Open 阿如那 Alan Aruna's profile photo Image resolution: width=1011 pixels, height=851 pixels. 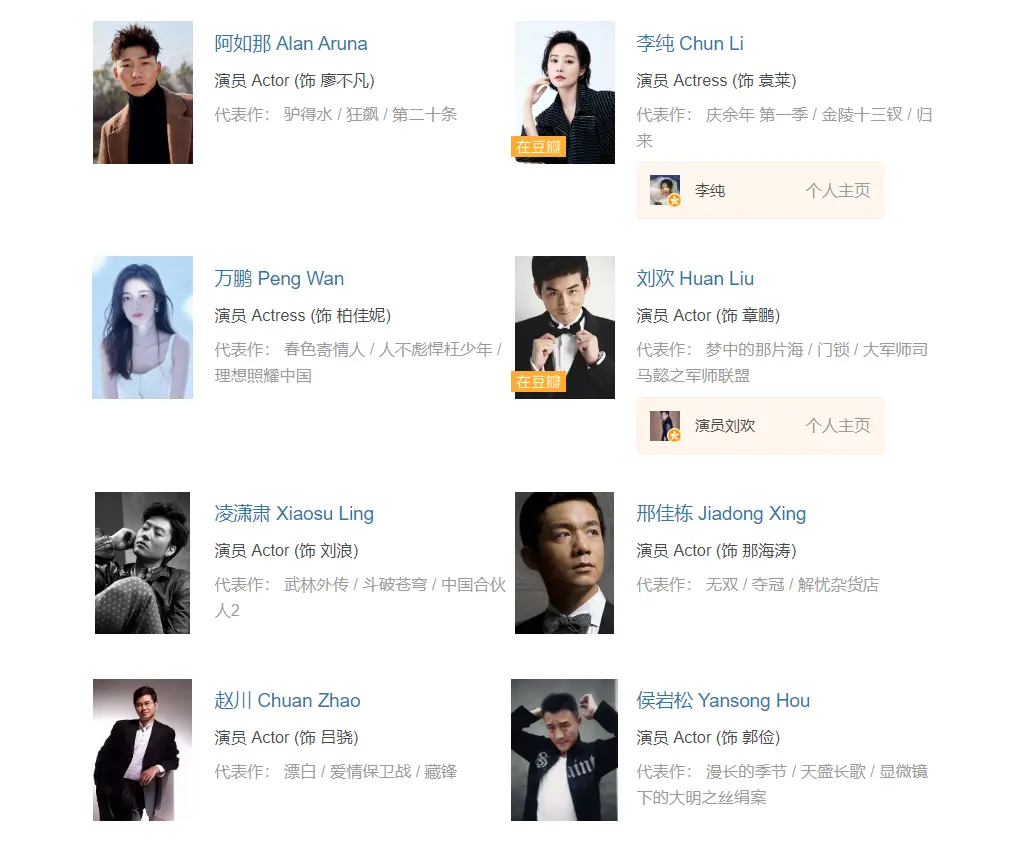[142, 92]
